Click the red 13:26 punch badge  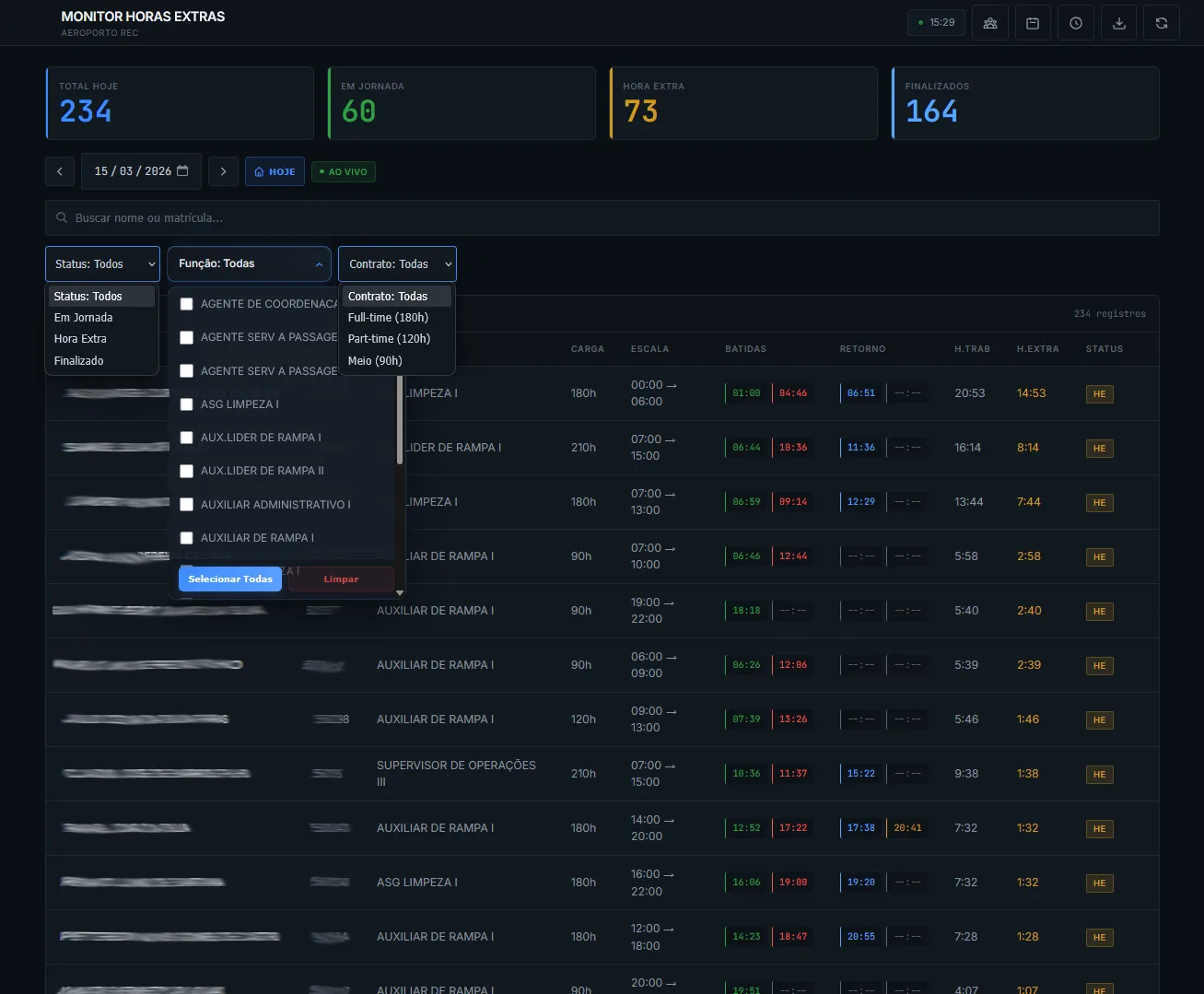(792, 719)
